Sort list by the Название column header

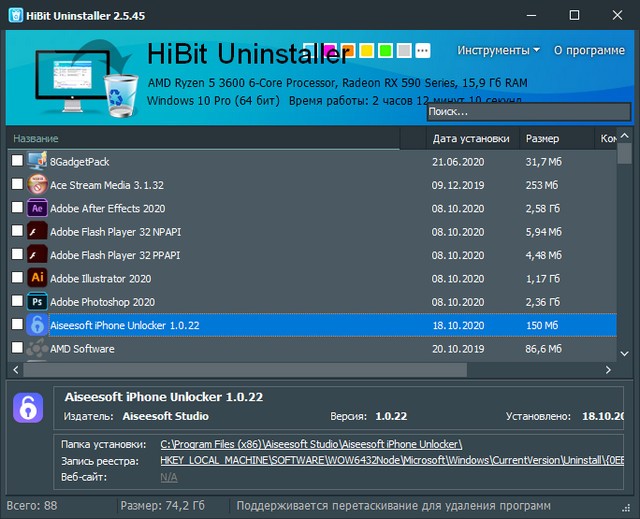pyautogui.click(x=36, y=138)
